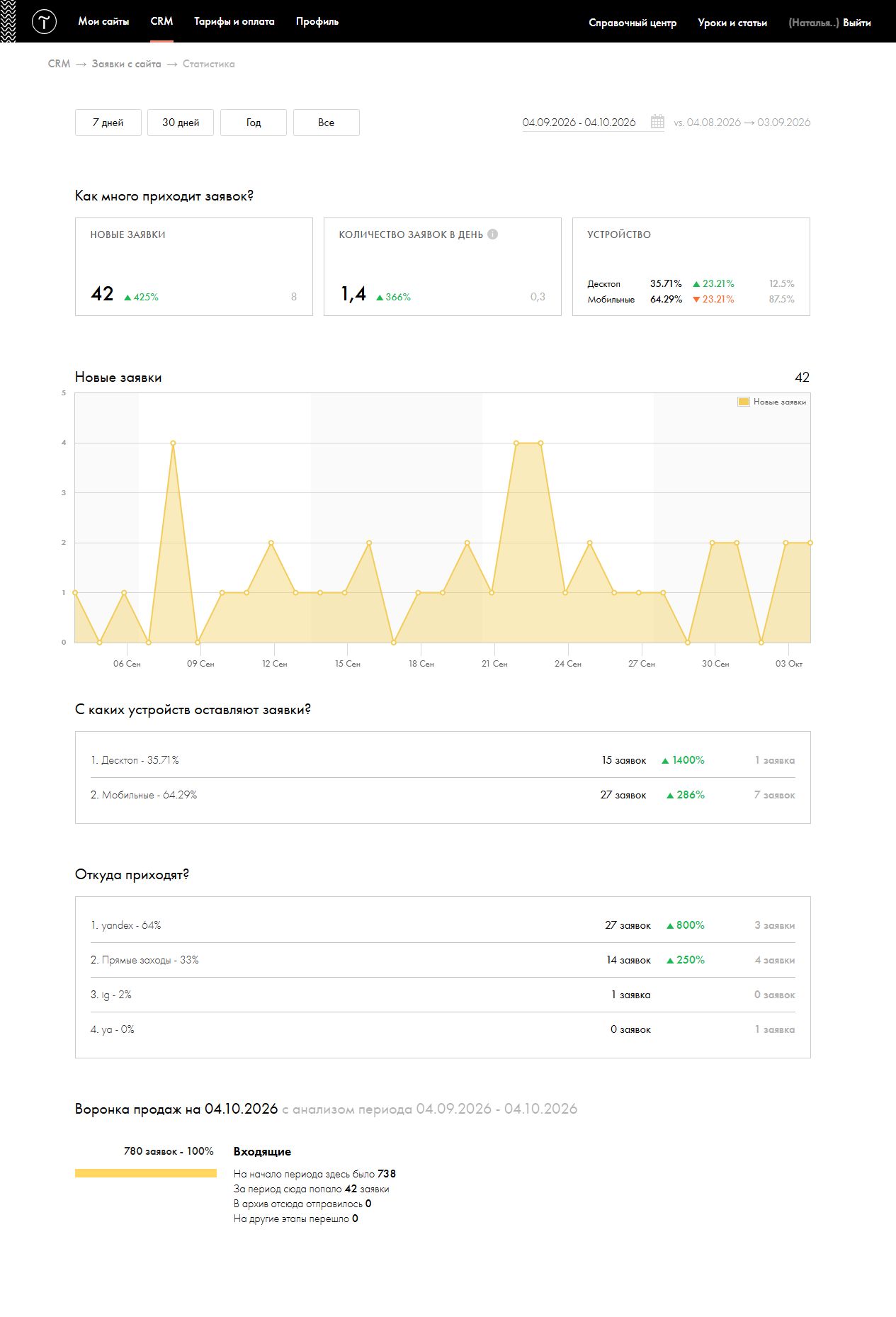Click the yellow Входящие funnel bar
The width and height of the screenshot is (896, 1317).
pos(146,1173)
